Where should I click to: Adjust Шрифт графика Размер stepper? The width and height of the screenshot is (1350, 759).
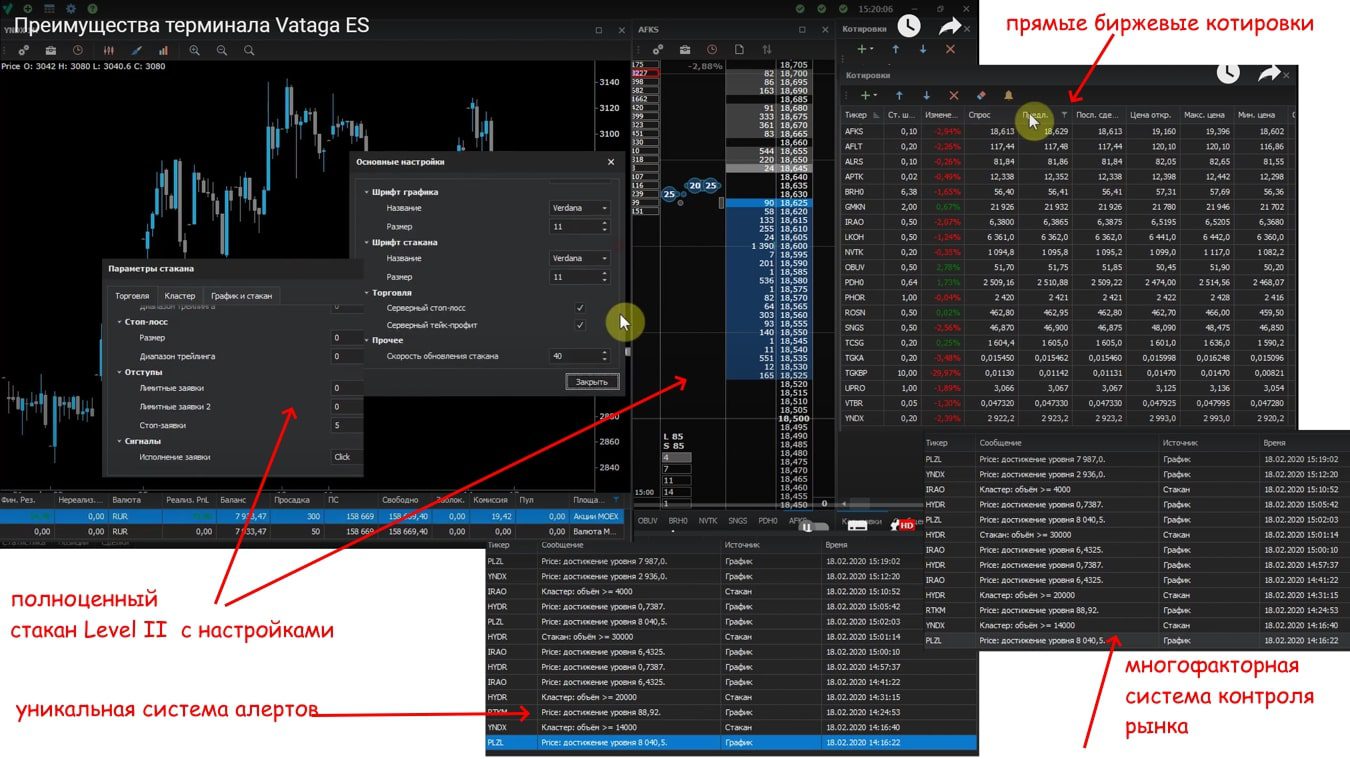click(605, 227)
